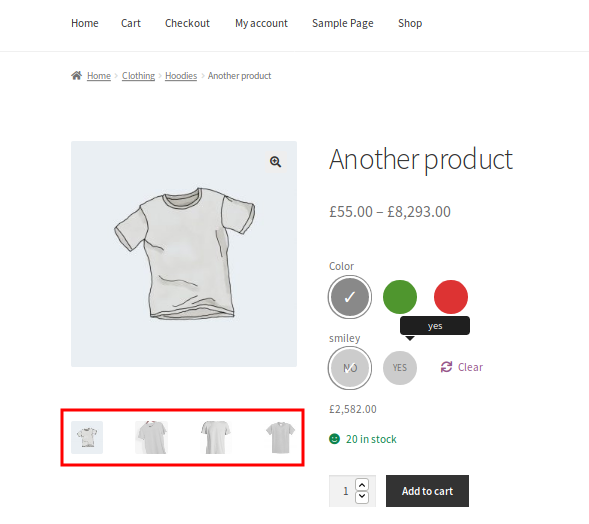589x524 pixels.
Task: Click the green smiley stock icon
Action: tap(334, 439)
